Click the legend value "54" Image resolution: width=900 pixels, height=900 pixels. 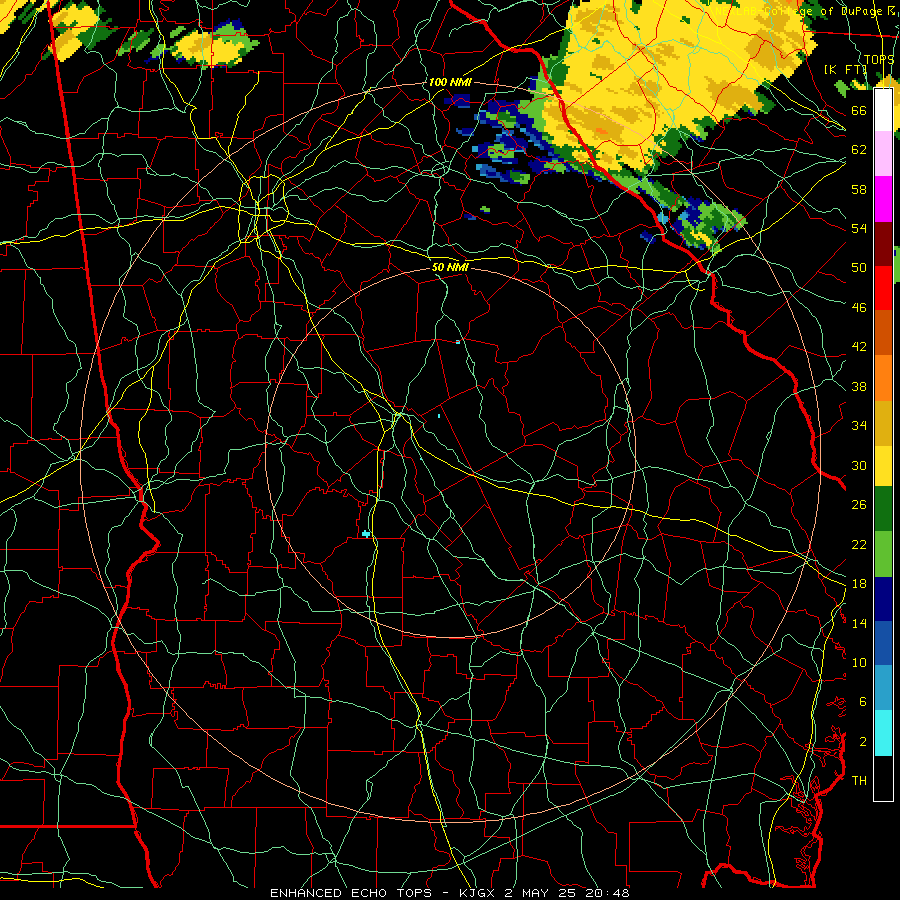coord(859,228)
